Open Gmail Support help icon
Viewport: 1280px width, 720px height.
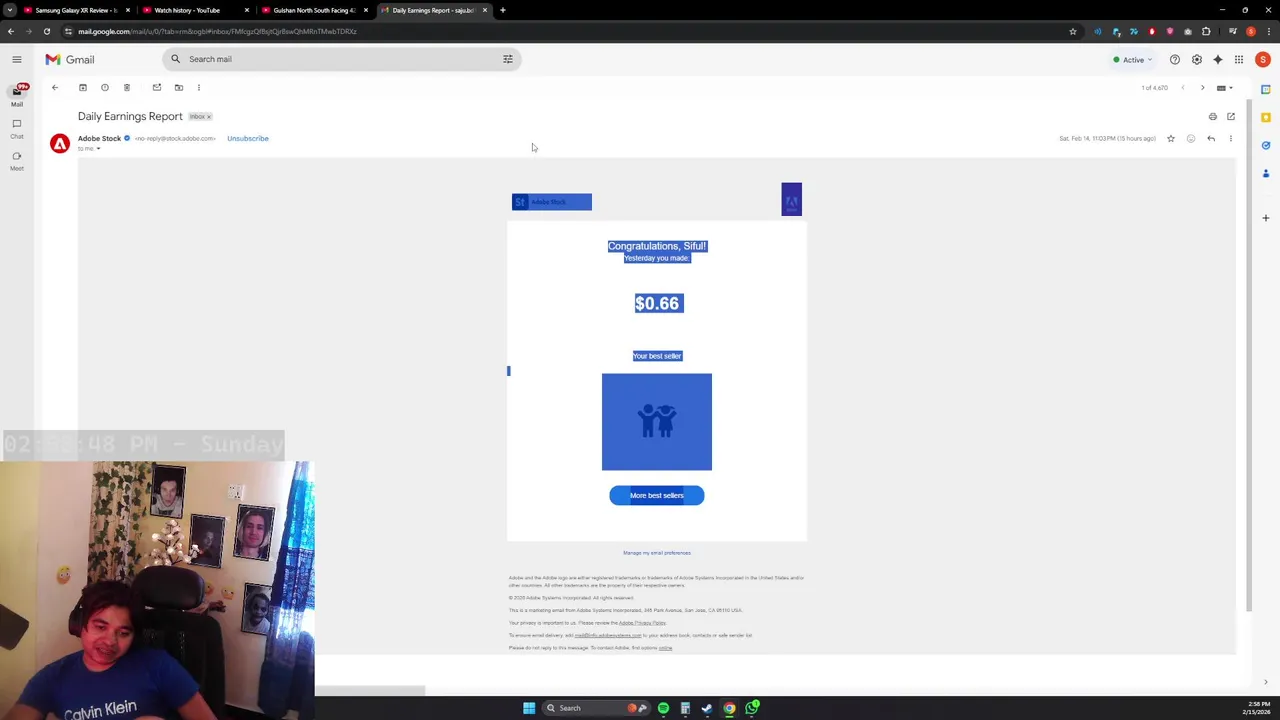1175,60
